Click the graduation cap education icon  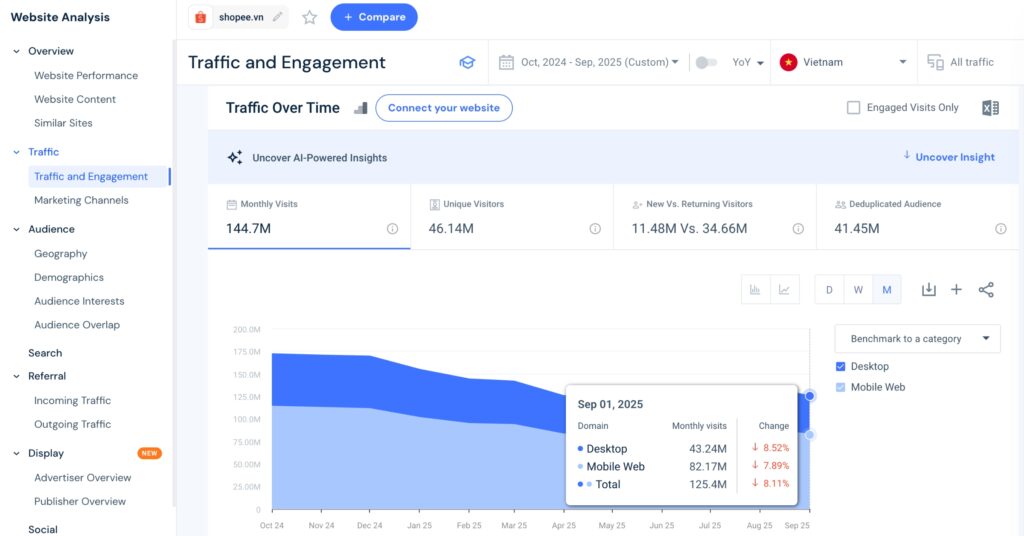click(467, 62)
